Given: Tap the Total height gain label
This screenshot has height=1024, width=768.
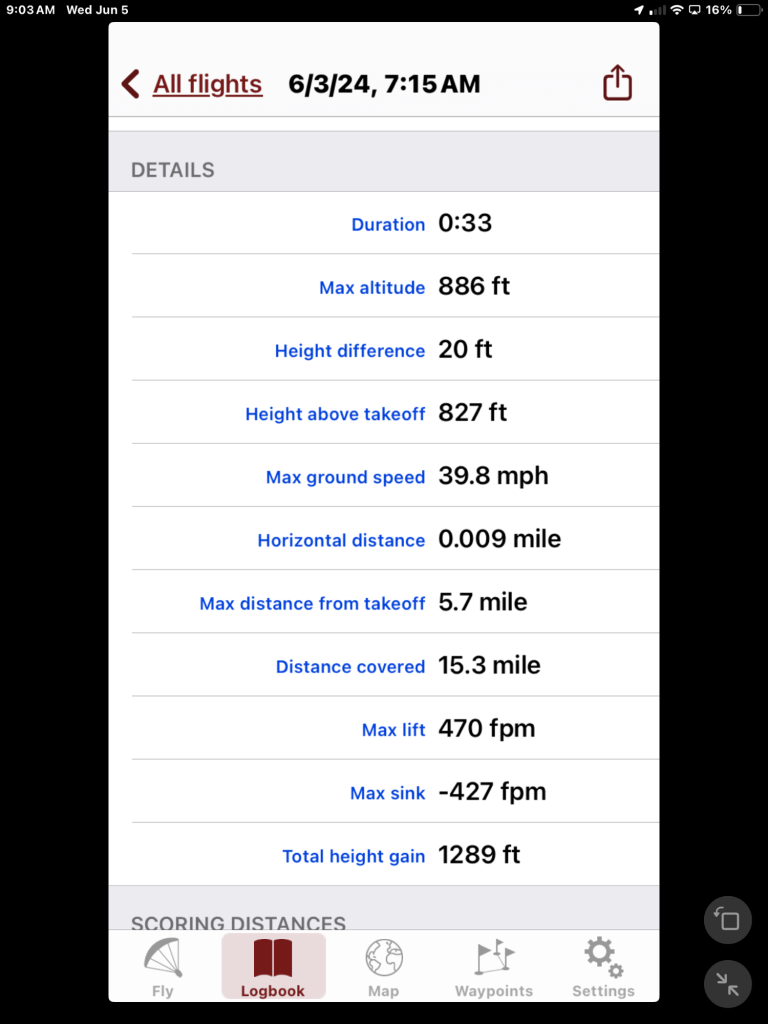Looking at the screenshot, I should pos(353,857).
